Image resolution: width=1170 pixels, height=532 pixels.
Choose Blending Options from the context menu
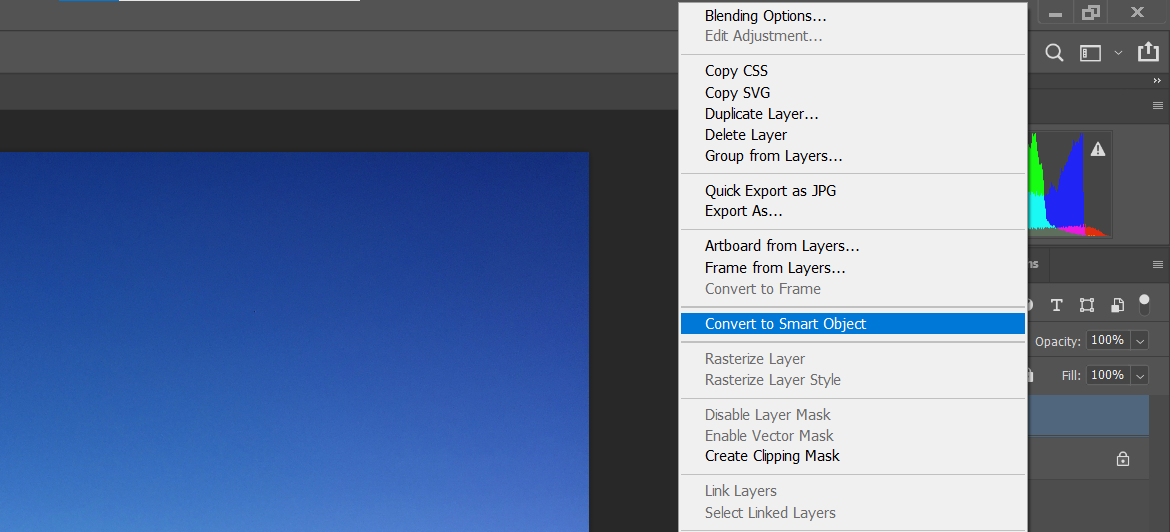click(x=765, y=16)
